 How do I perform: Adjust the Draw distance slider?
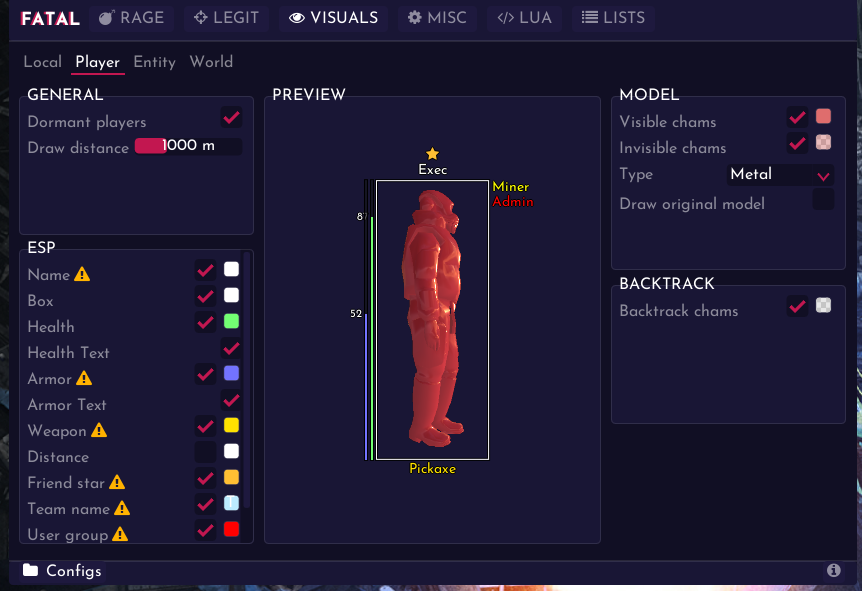[189, 146]
